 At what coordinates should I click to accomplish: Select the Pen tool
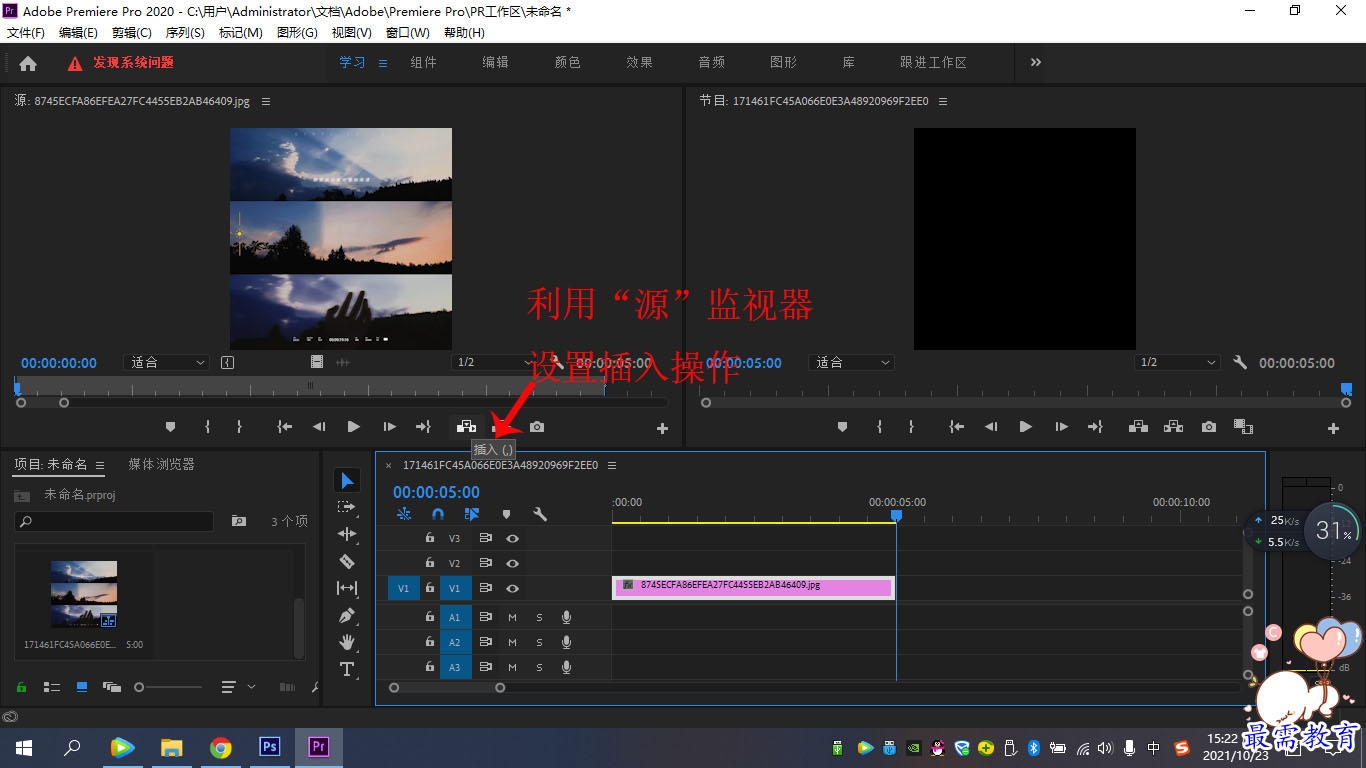347,615
